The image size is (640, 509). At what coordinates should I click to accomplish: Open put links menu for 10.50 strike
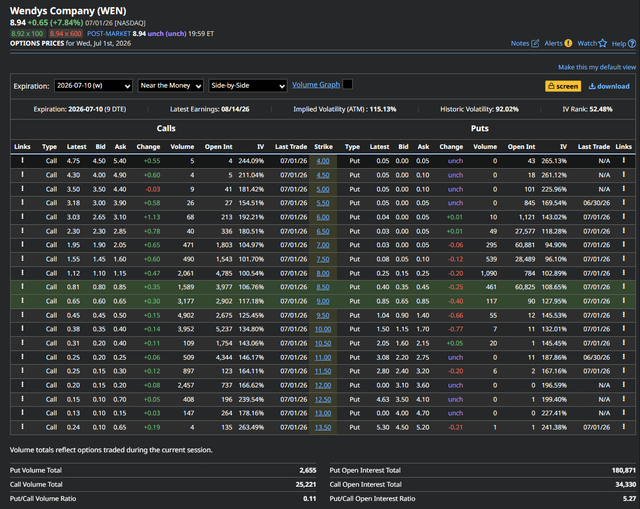624,343
